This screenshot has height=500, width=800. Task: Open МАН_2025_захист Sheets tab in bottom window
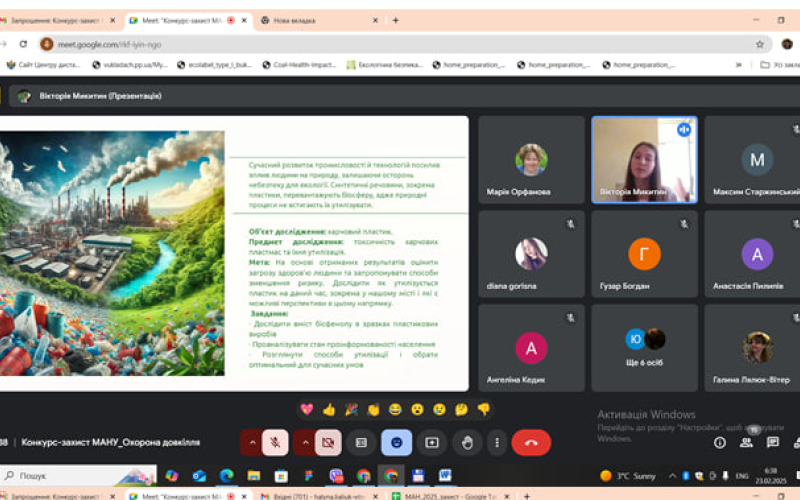click(451, 496)
